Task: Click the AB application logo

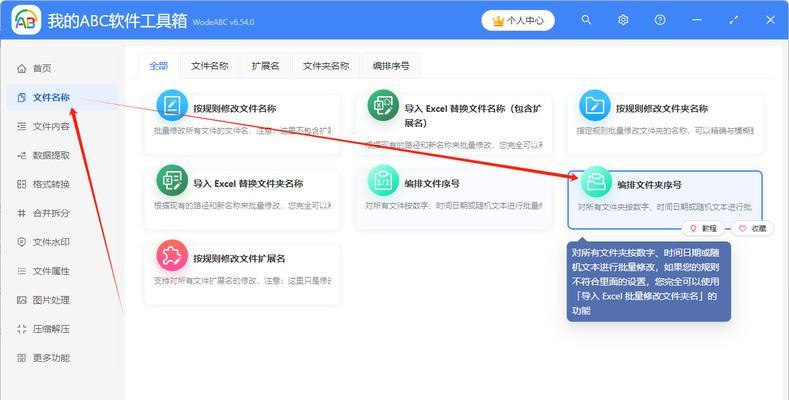Action: (x=26, y=20)
